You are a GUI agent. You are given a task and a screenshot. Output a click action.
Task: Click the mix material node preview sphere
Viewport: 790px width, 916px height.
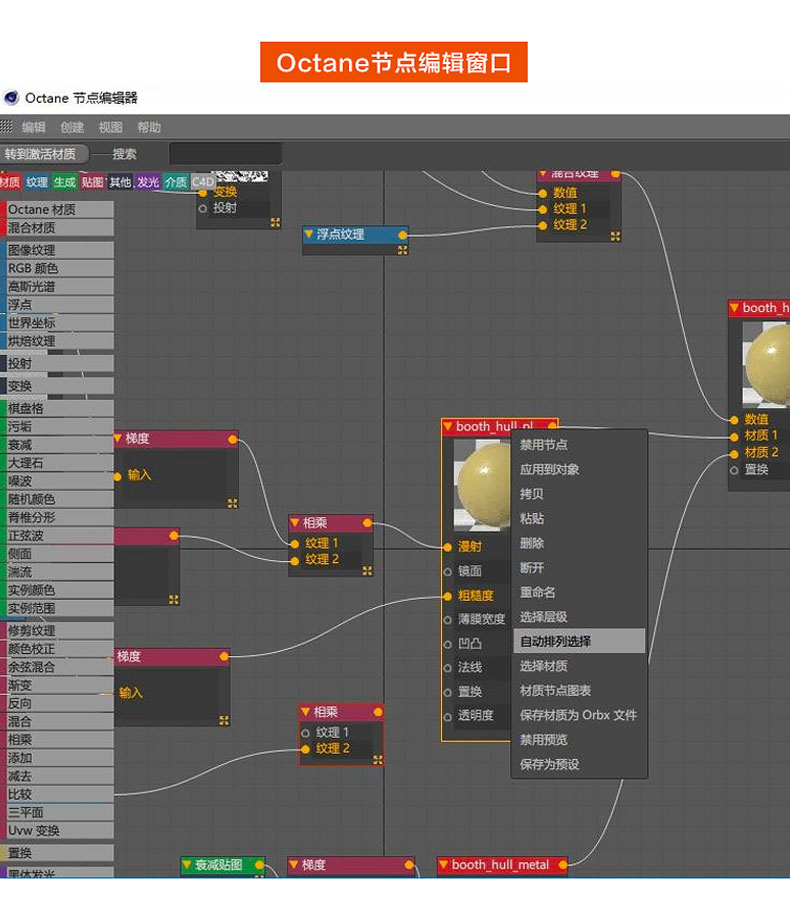(x=766, y=365)
